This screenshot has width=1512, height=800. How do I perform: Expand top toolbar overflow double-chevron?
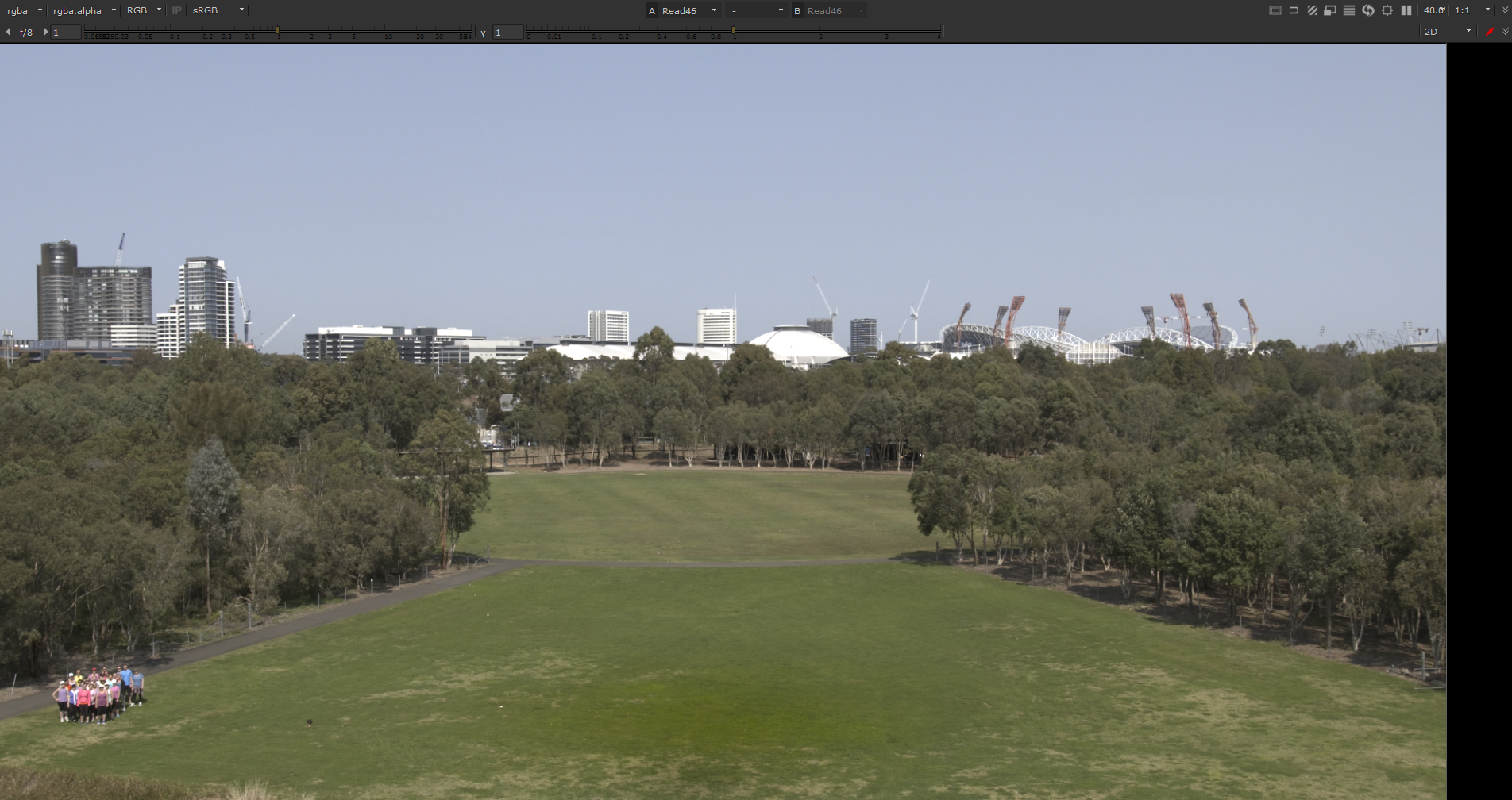1505,10
